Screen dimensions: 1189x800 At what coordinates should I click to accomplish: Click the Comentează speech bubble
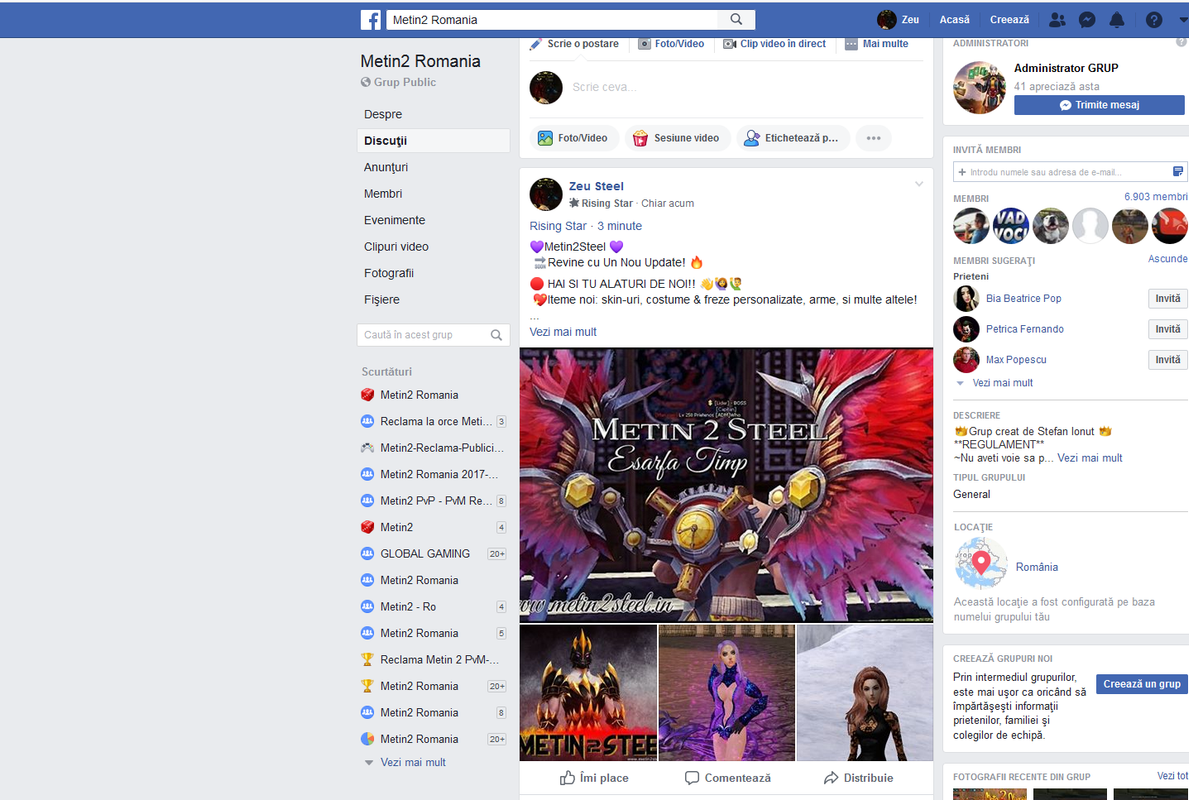tap(727, 778)
